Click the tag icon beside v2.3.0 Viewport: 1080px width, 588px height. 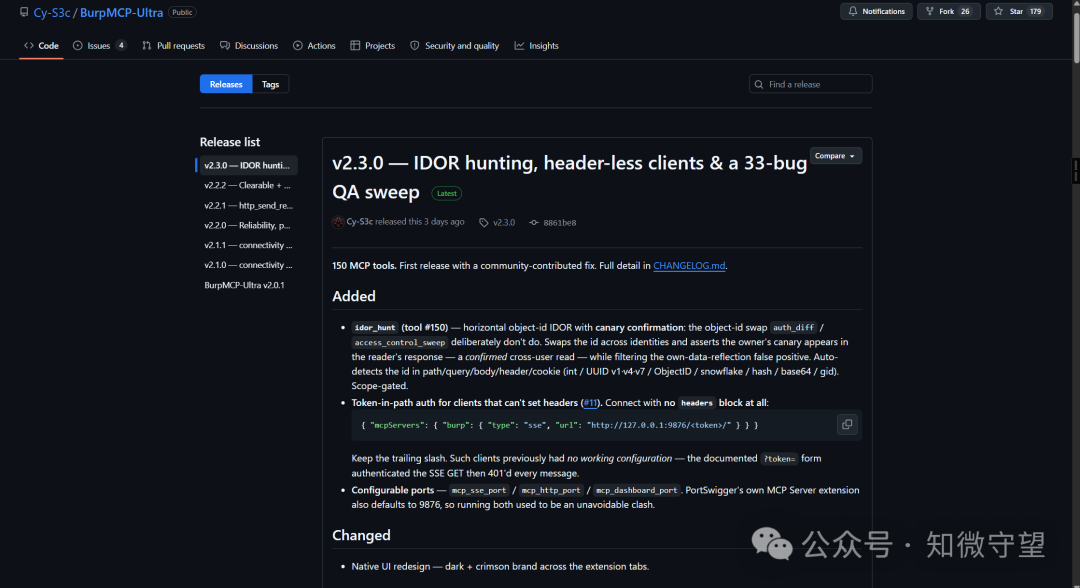click(484, 222)
